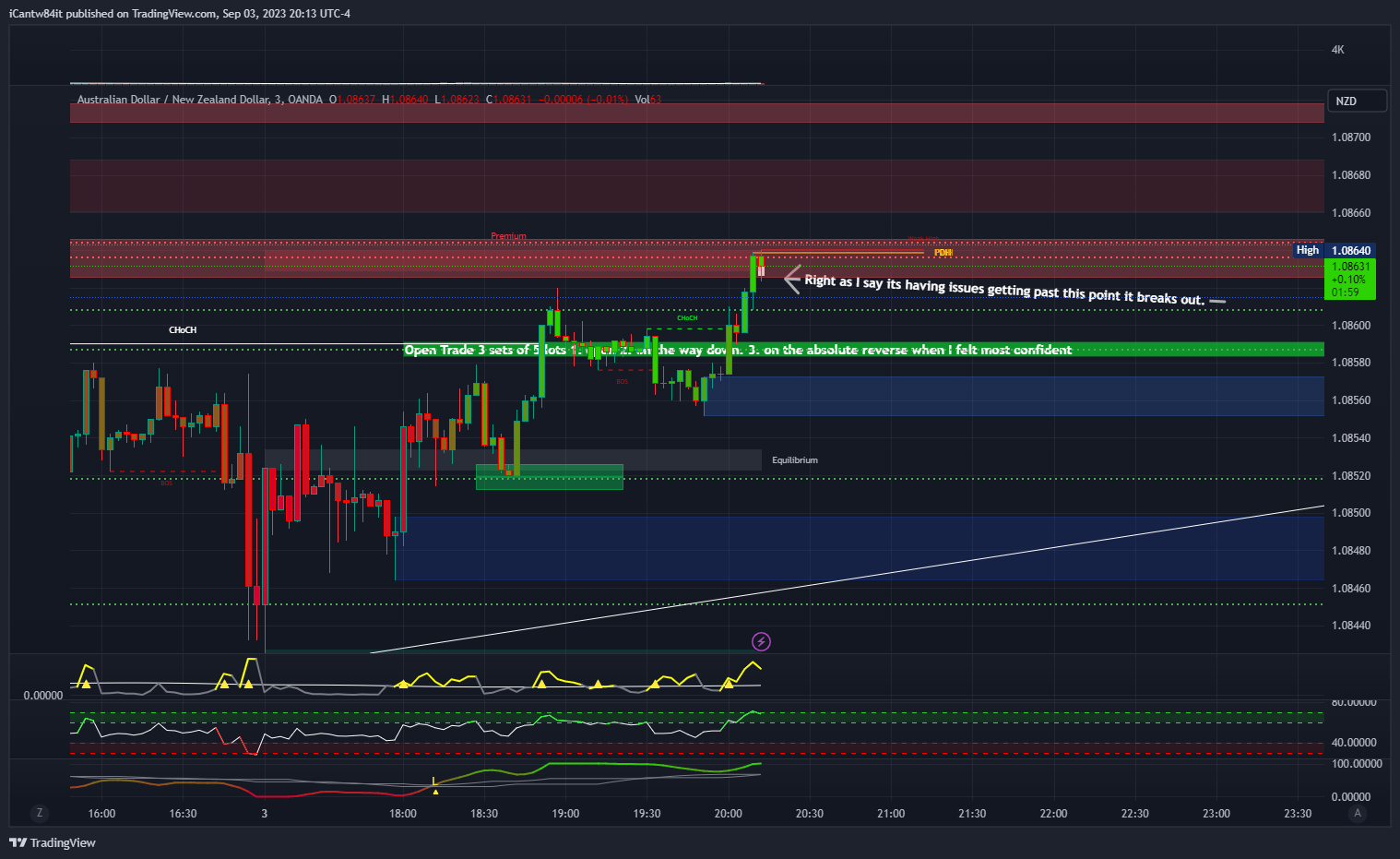Click the 18:30 time axis label
This screenshot has height=859, width=1400.
point(484,814)
